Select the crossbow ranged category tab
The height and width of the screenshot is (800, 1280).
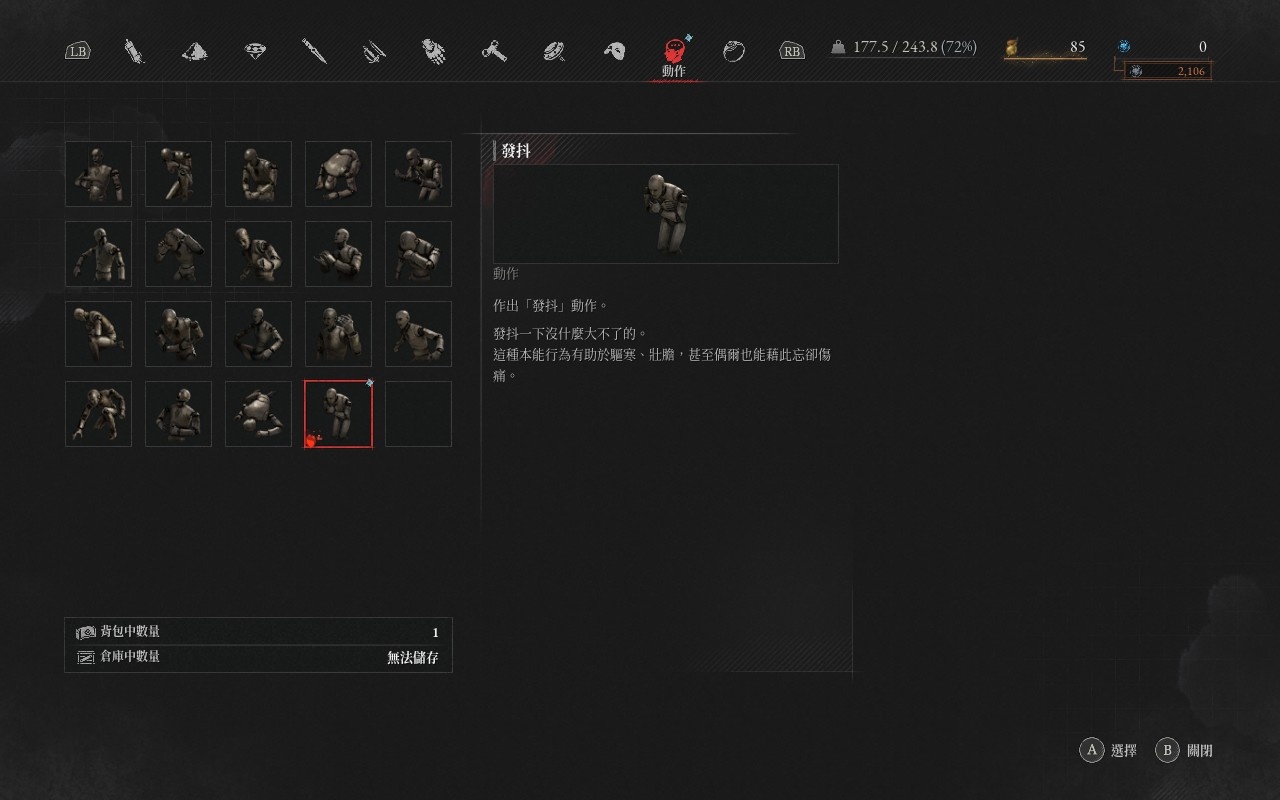pyautogui.click(x=374, y=51)
